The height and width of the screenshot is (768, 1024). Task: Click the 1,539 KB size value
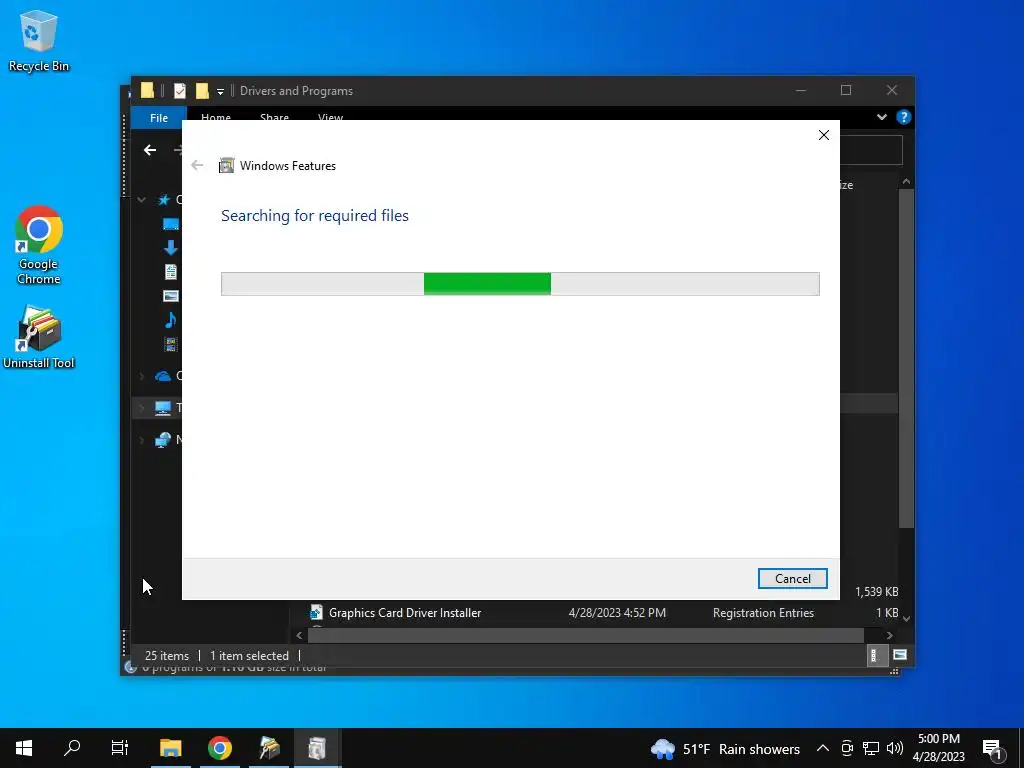876,592
